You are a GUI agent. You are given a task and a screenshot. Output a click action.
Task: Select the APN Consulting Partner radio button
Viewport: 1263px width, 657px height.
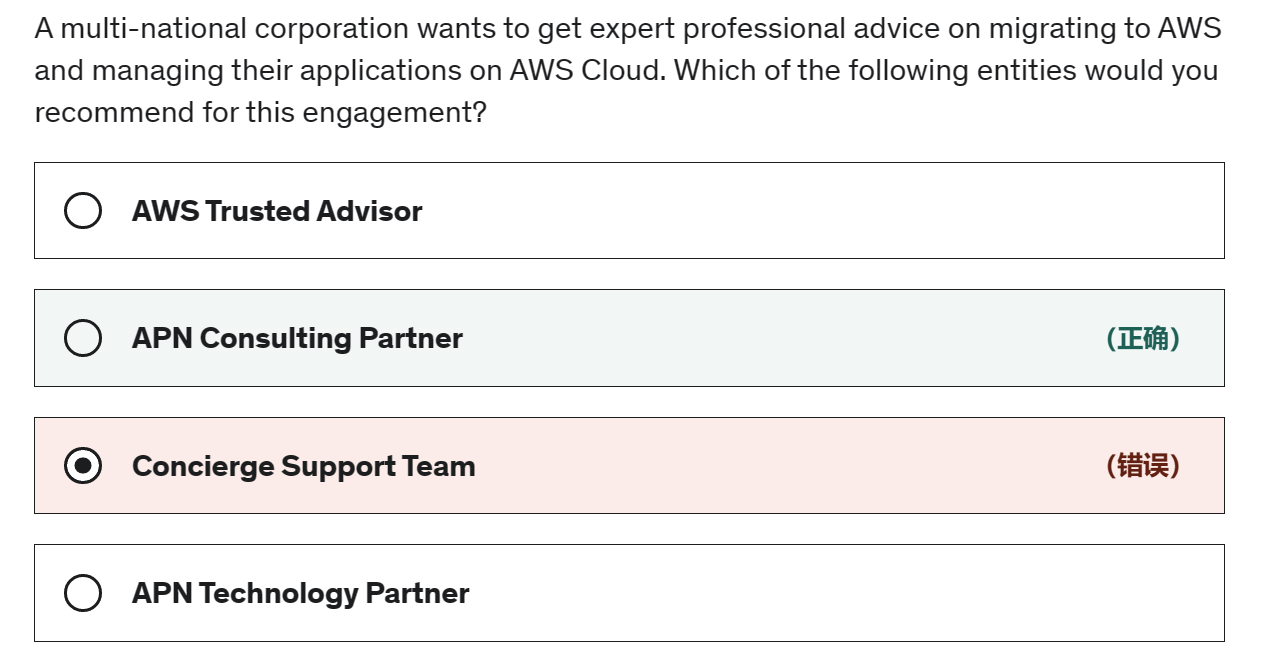pos(83,338)
